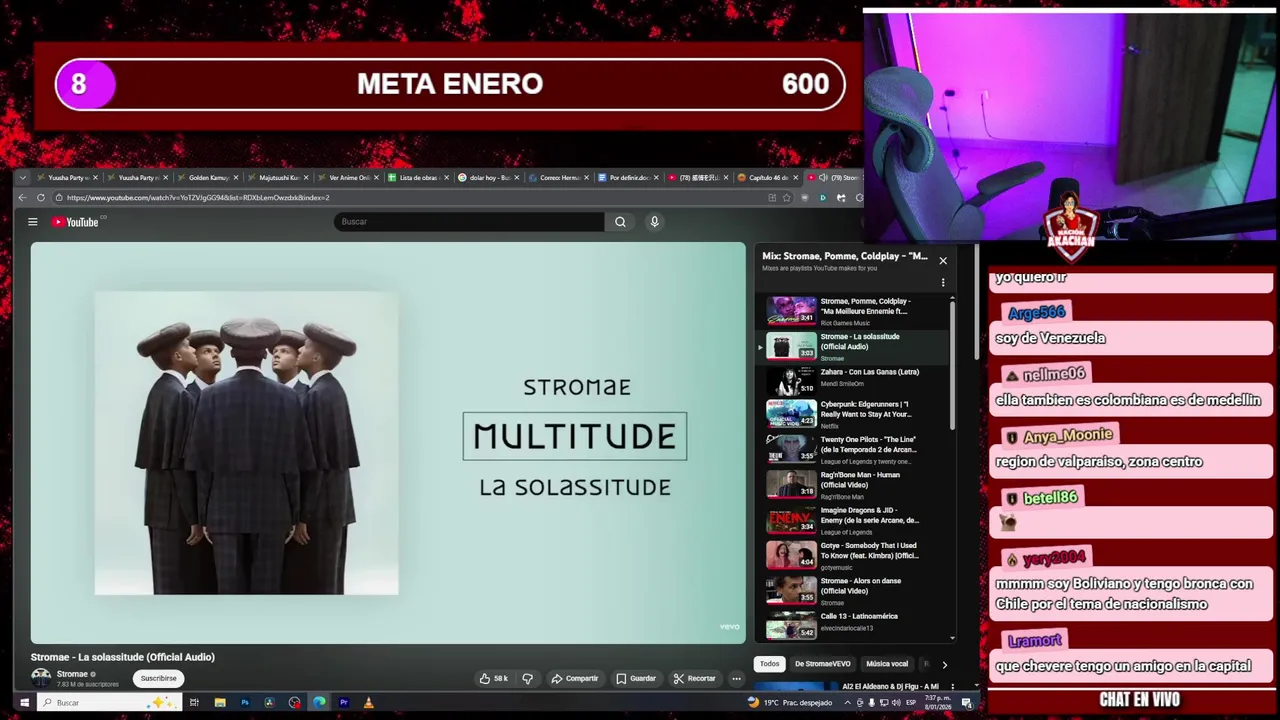Play Imagine Dragons Enemy from playlist

tap(853, 520)
